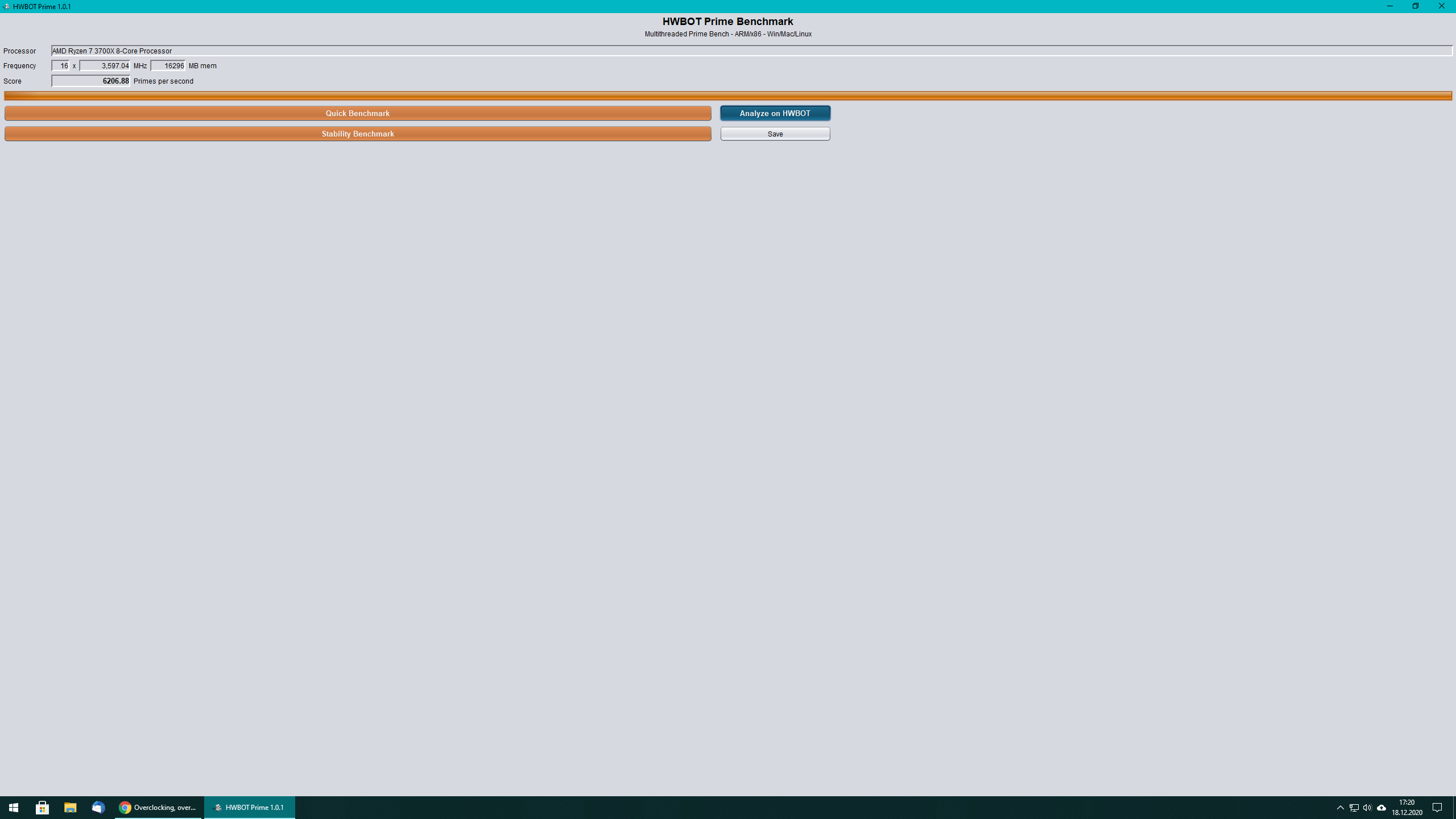This screenshot has width=1456, height=819.
Task: Switch to Chrome Overclocking window
Action: point(158,808)
